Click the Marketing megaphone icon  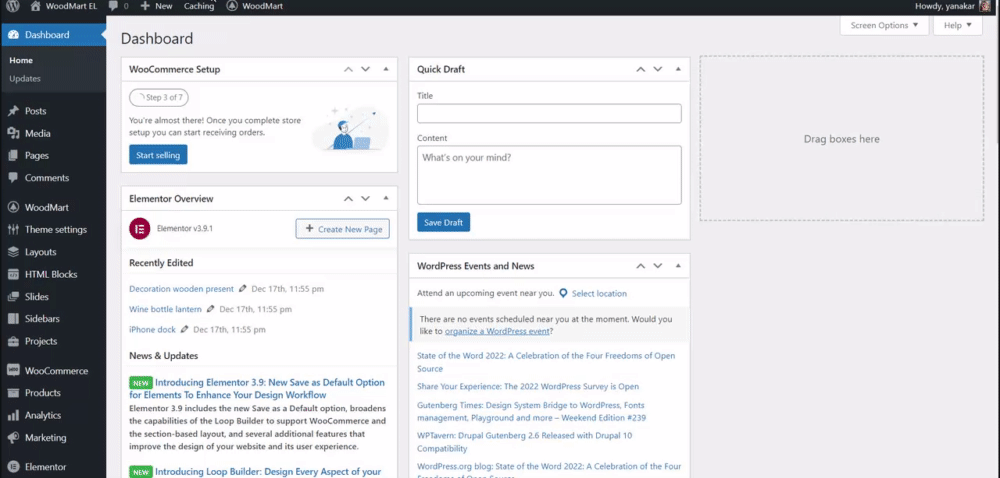click(13, 438)
